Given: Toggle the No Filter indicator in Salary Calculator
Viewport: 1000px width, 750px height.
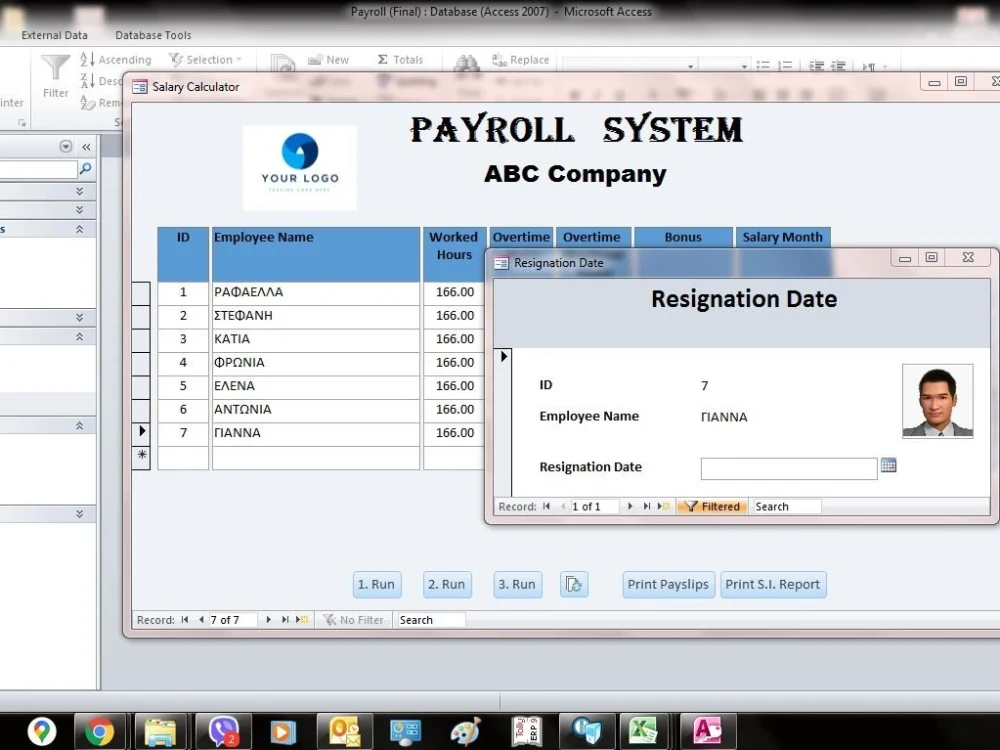Looking at the screenshot, I should click(353, 619).
